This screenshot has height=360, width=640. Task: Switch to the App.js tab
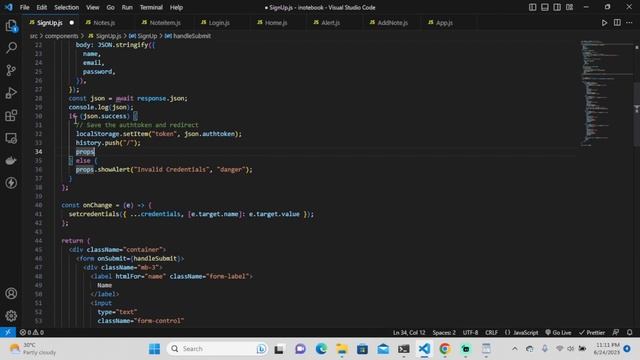pyautogui.click(x=444, y=23)
